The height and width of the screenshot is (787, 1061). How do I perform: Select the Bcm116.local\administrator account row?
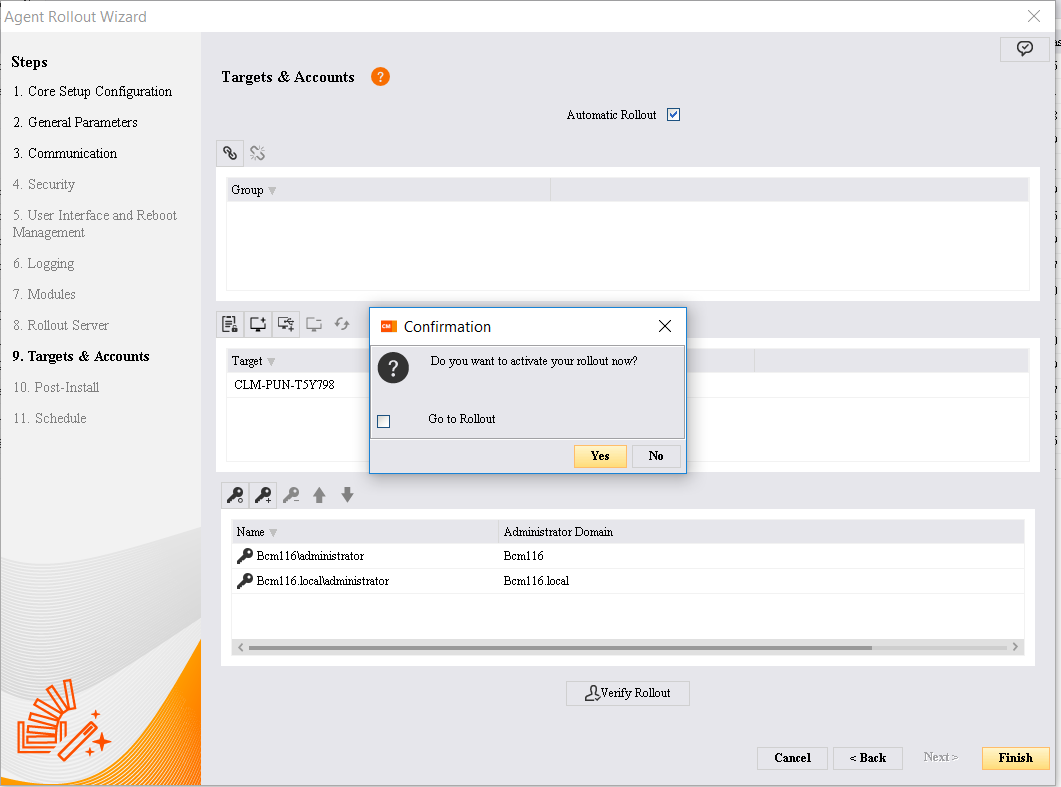pyautogui.click(x=322, y=581)
